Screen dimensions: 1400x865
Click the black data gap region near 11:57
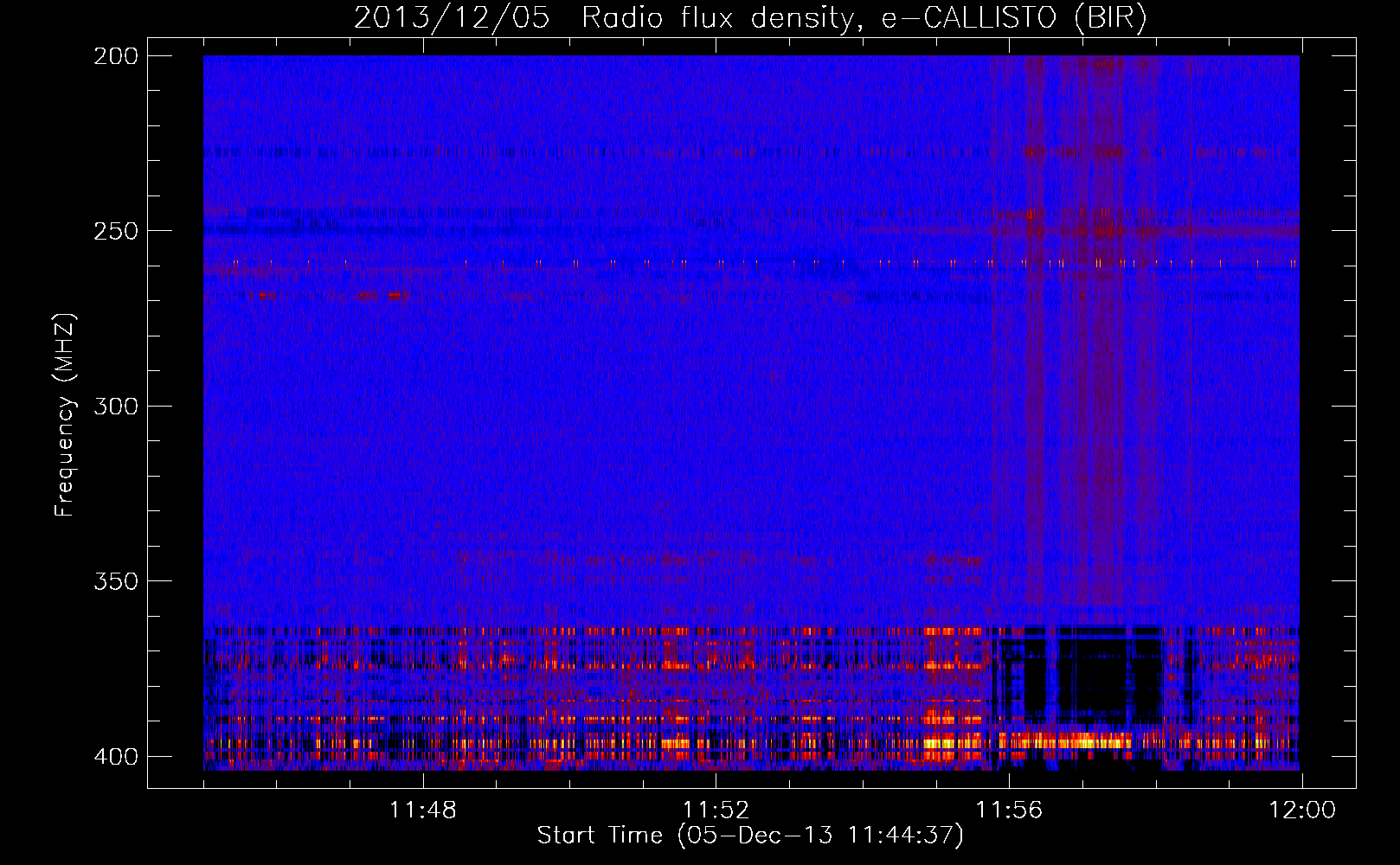[1095, 675]
